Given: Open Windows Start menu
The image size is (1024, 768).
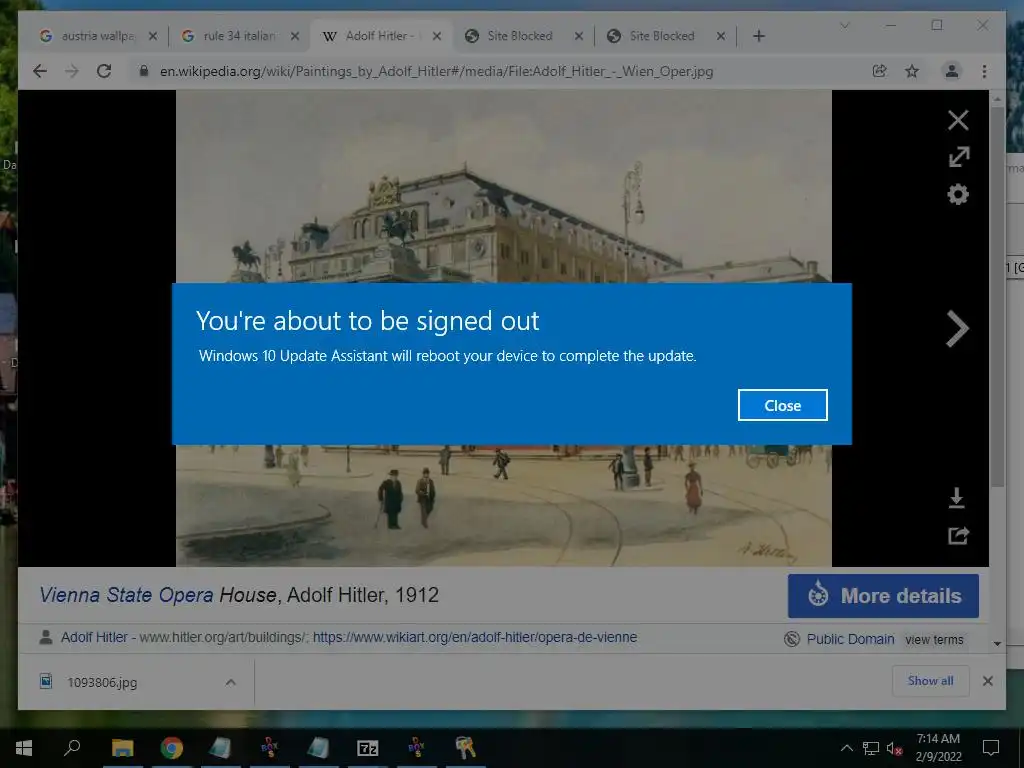Looking at the screenshot, I should point(24,748).
